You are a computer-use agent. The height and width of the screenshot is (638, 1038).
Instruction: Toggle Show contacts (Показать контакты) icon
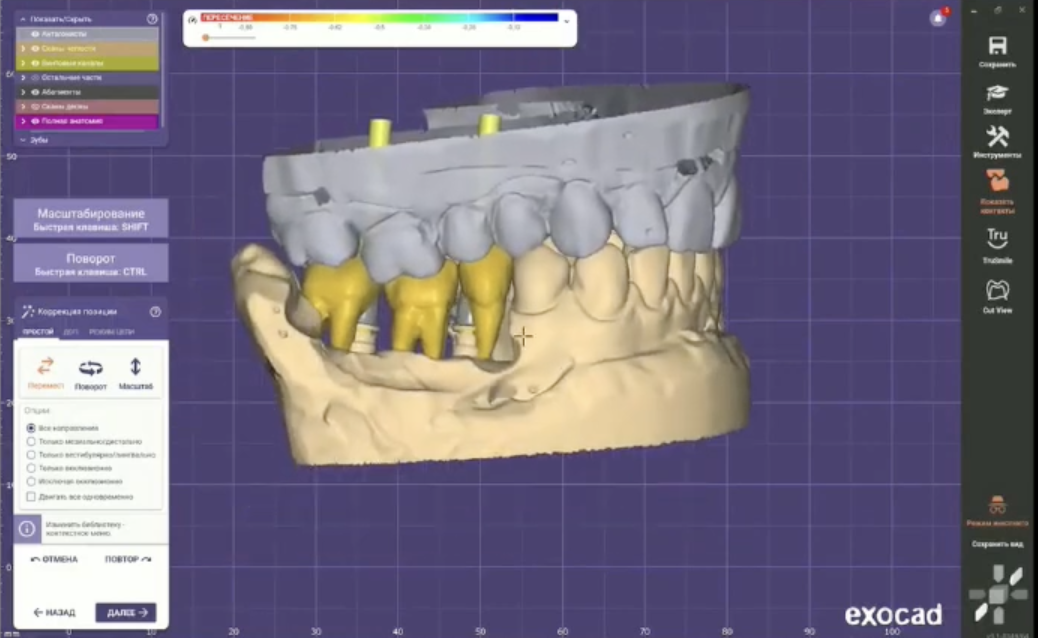click(x=997, y=181)
